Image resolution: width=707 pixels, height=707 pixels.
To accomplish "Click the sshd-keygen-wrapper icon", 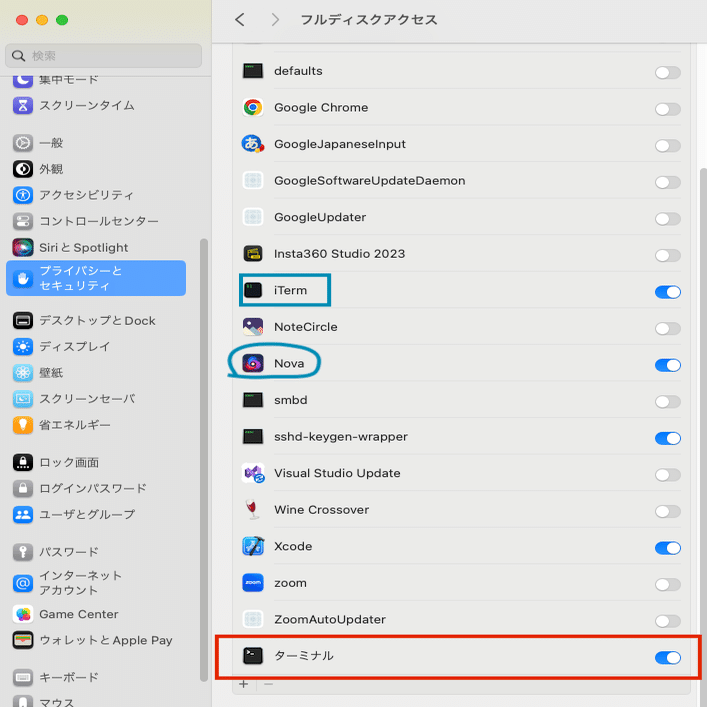I will pos(252,437).
